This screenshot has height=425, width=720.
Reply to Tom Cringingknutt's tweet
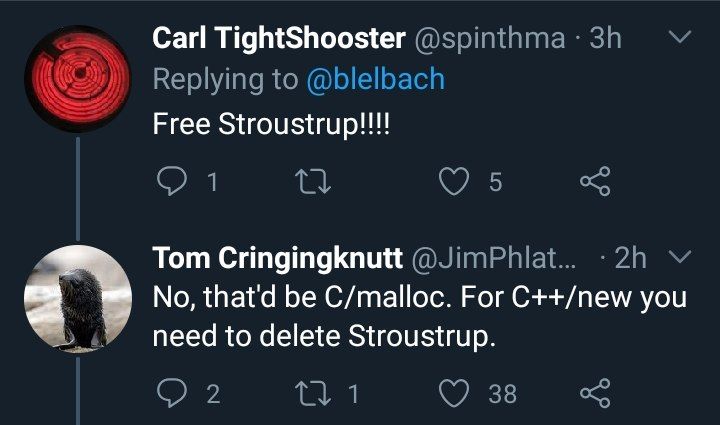tap(172, 393)
